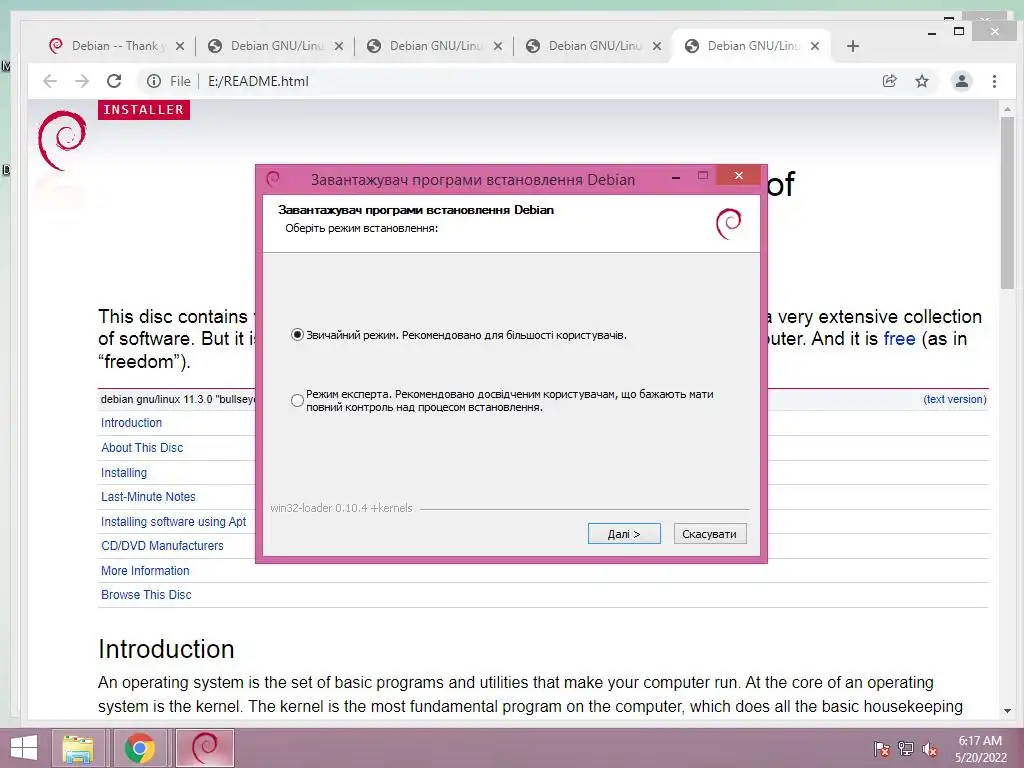Close the 'Debian -- Thank' tab

tap(180, 46)
